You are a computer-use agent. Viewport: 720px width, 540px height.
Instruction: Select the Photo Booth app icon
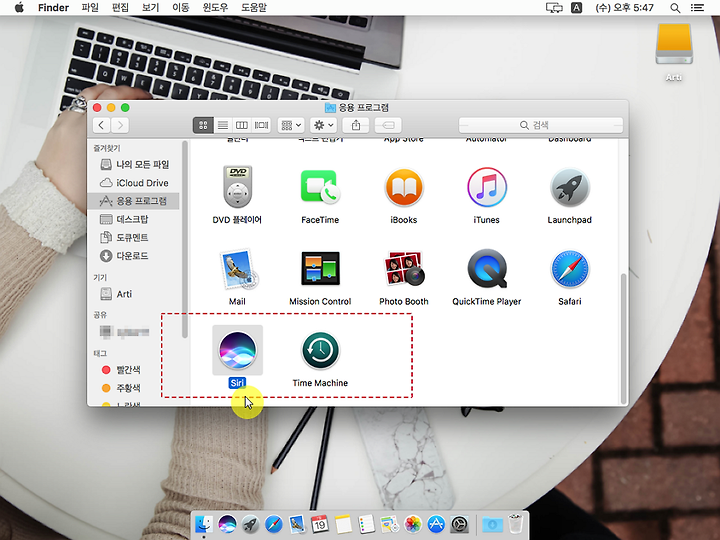404,269
